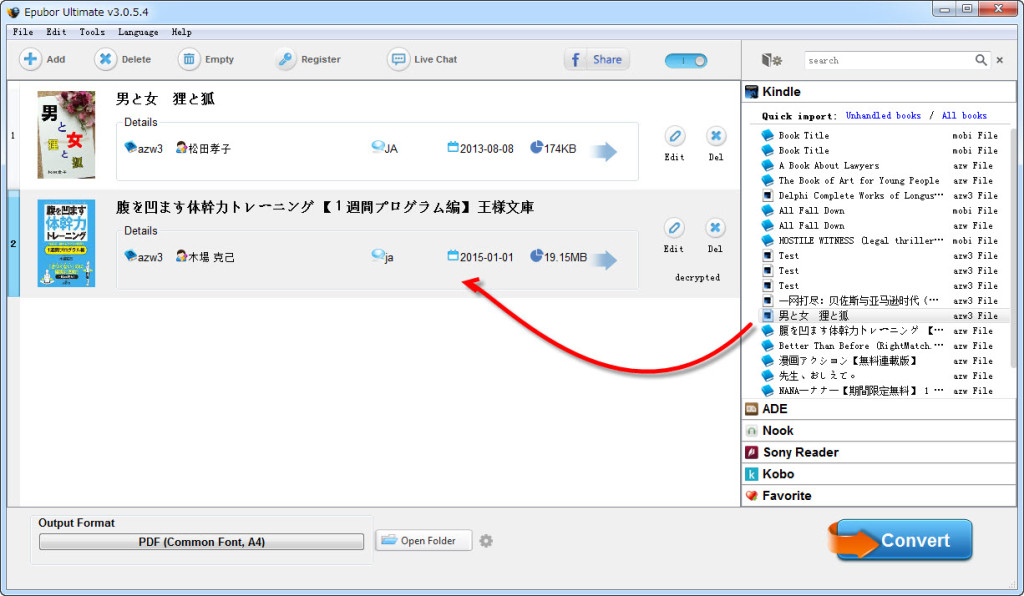Open the library settings book-gear icon
This screenshot has height=596, width=1024.
(x=771, y=60)
